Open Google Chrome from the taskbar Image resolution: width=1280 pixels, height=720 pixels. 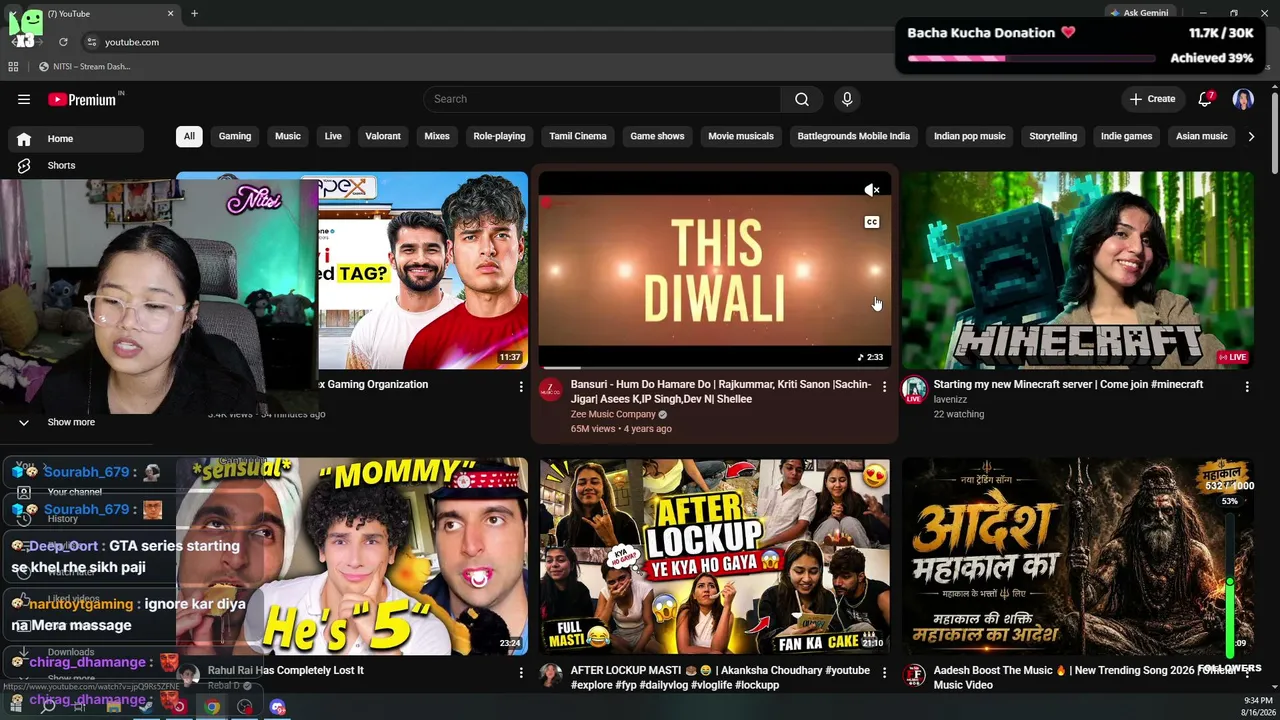(212, 707)
